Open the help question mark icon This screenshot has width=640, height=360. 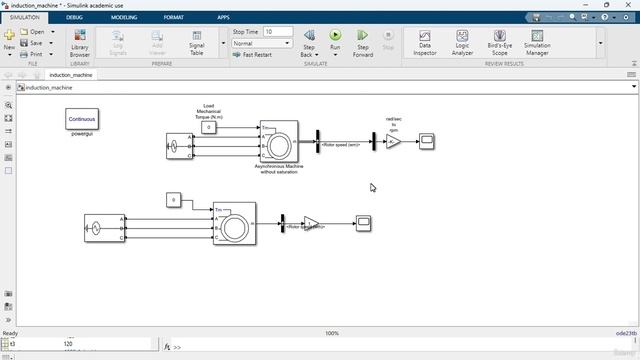pos(604,17)
